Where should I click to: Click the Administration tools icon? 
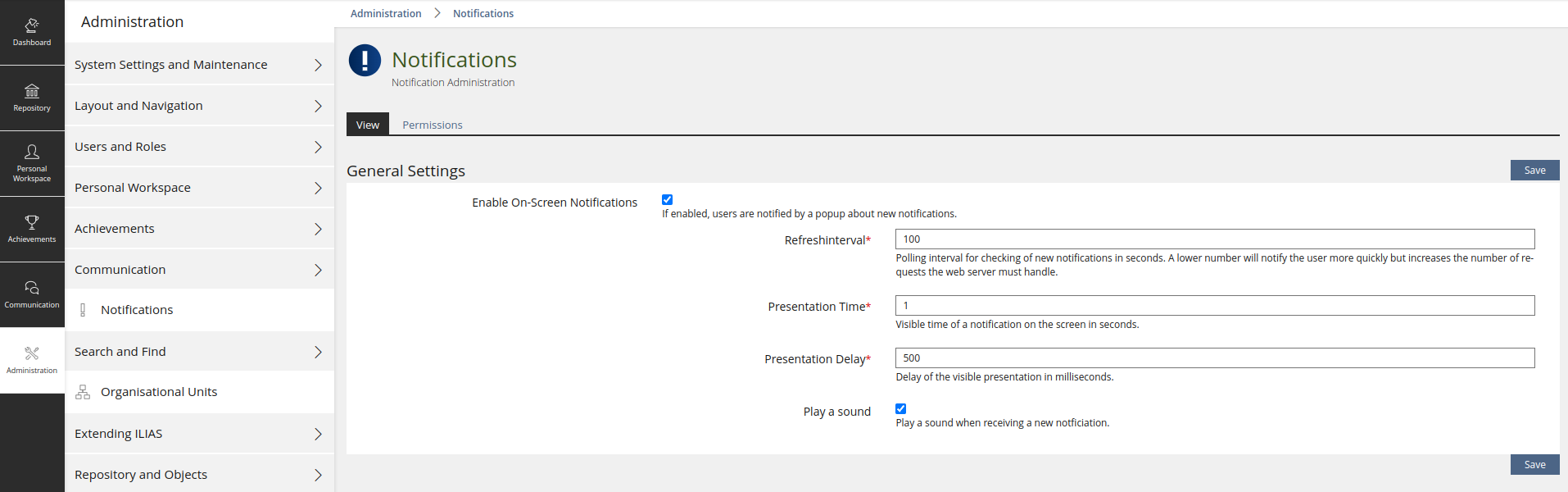[32, 353]
